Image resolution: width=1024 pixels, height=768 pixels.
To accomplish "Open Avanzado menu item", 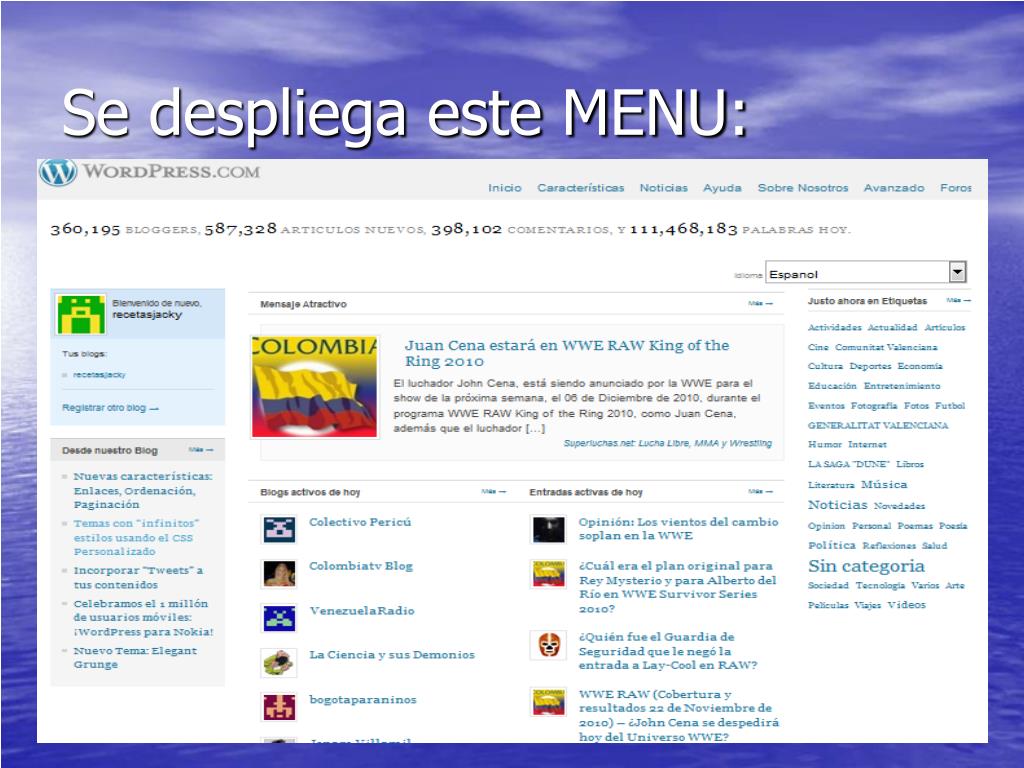I will coord(894,188).
